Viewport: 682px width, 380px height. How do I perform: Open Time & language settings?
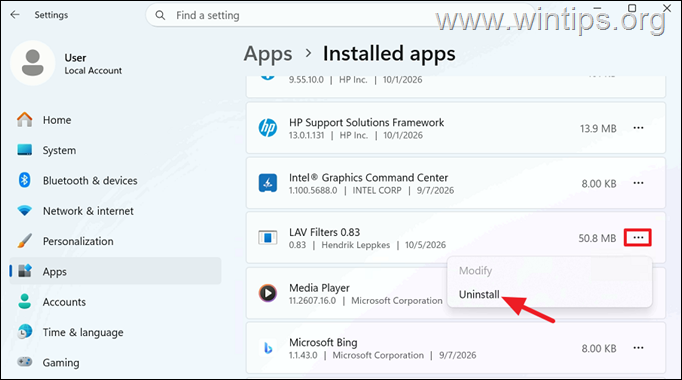115,332
